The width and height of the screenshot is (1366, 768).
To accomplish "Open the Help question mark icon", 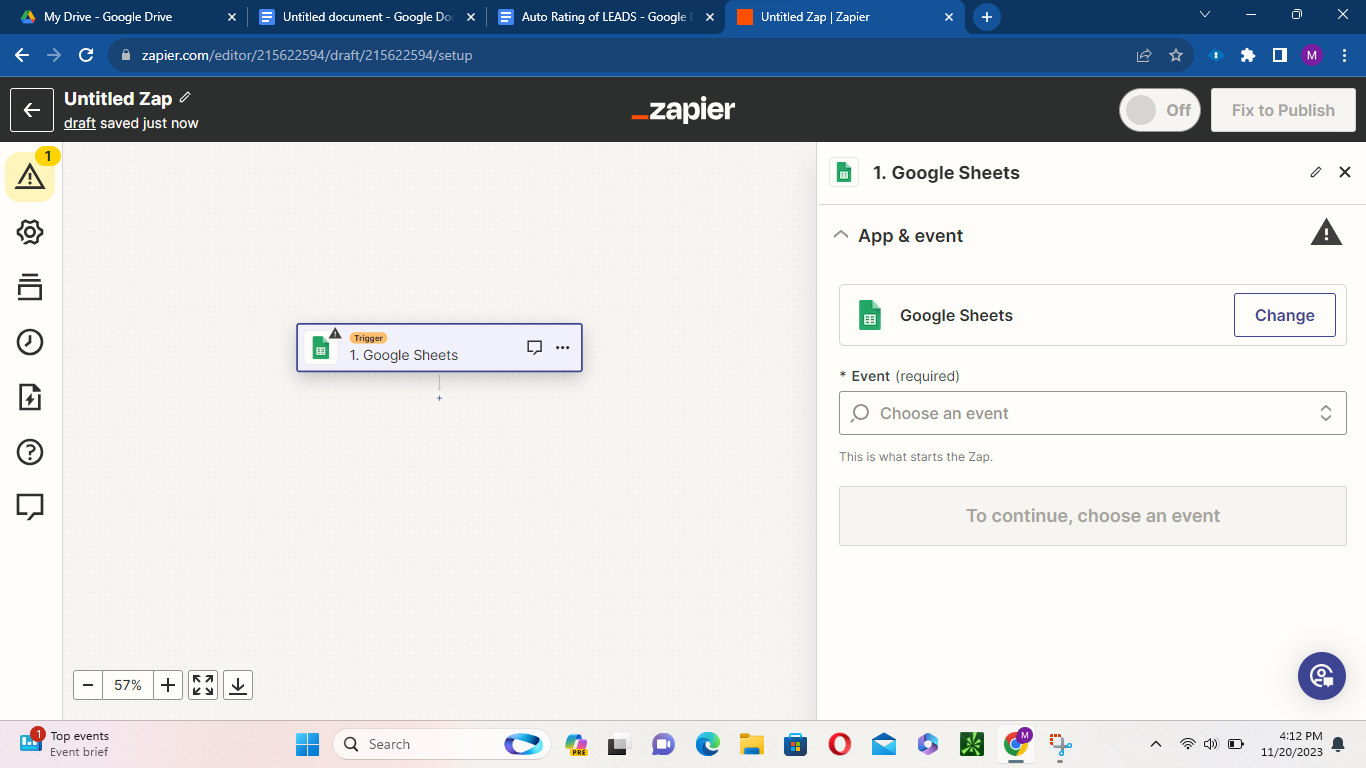I will click(x=30, y=452).
